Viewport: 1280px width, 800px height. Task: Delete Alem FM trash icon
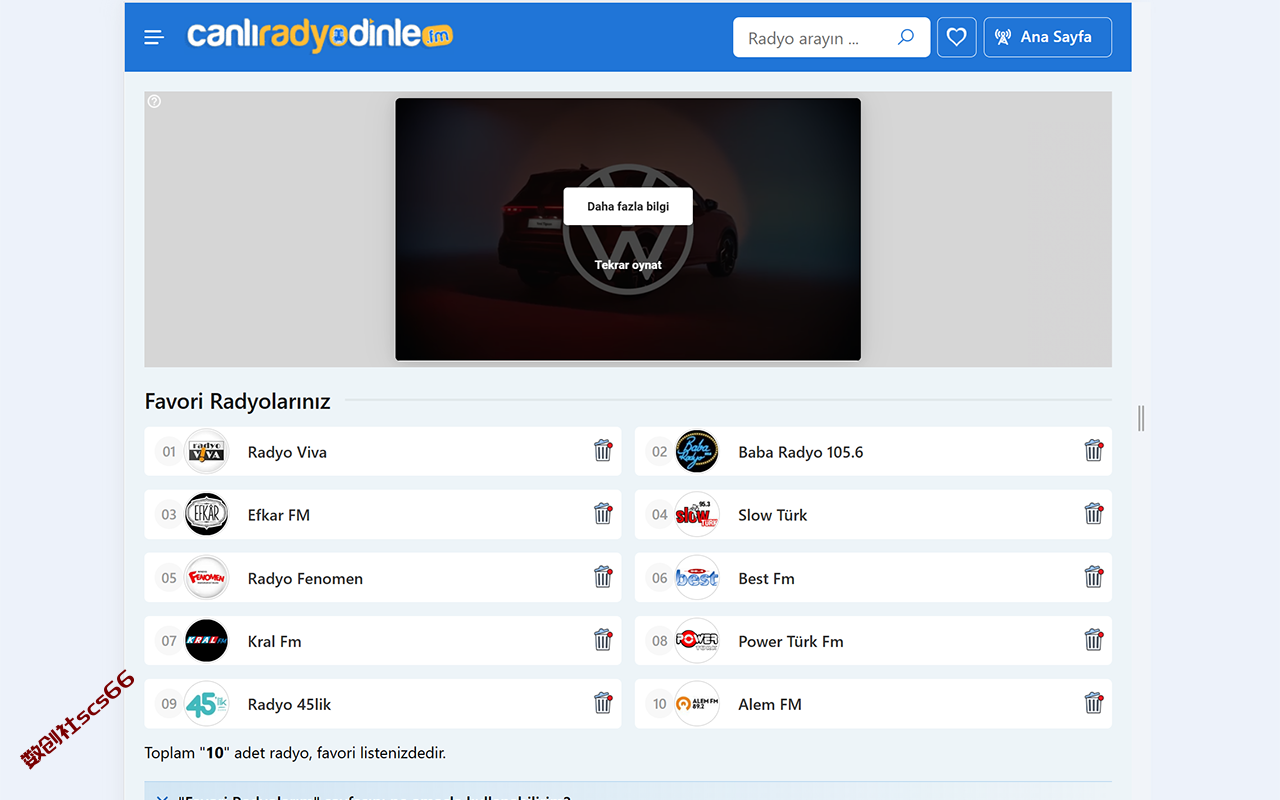coord(1094,703)
